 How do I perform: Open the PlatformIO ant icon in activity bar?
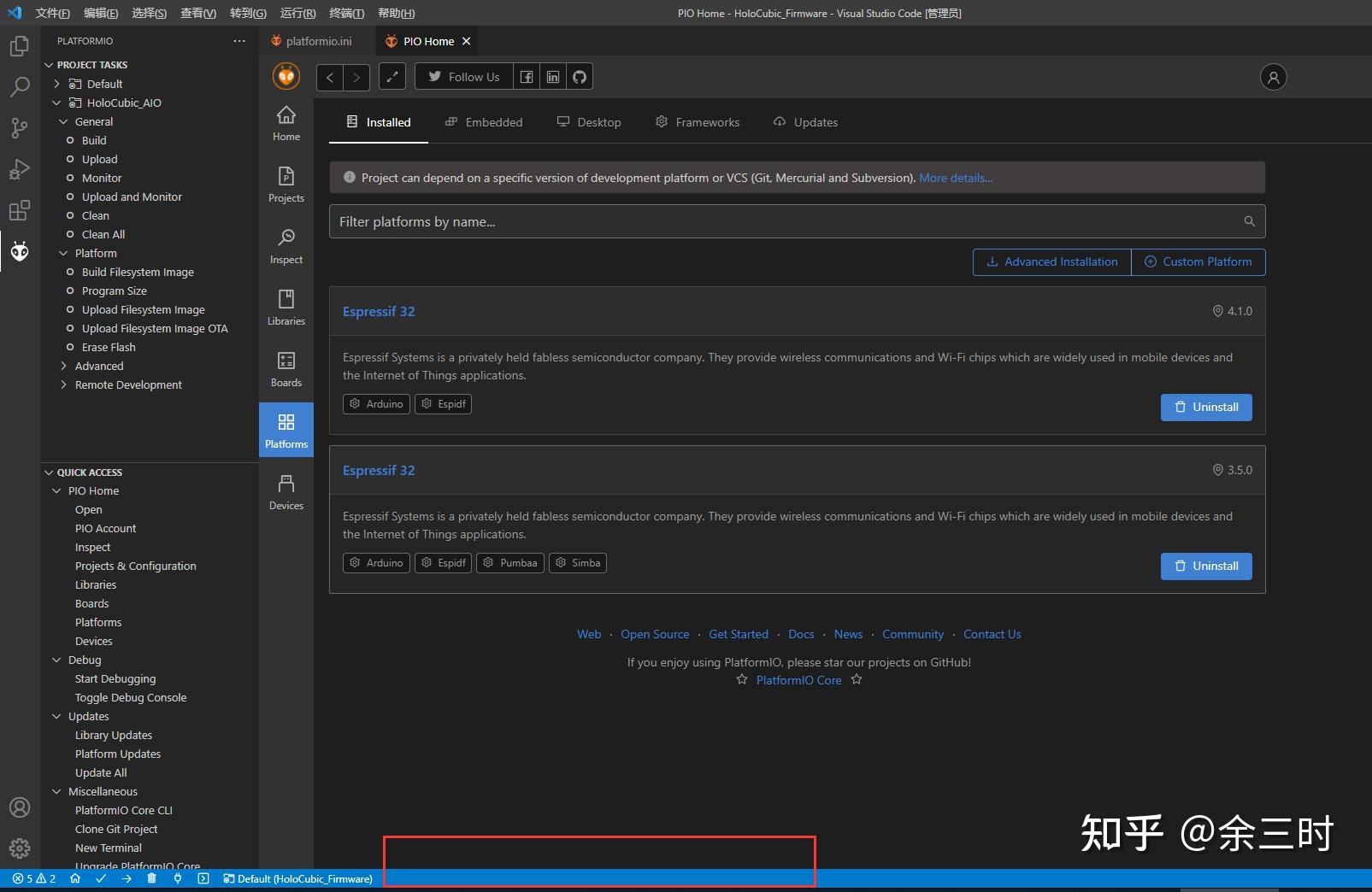coord(19,251)
